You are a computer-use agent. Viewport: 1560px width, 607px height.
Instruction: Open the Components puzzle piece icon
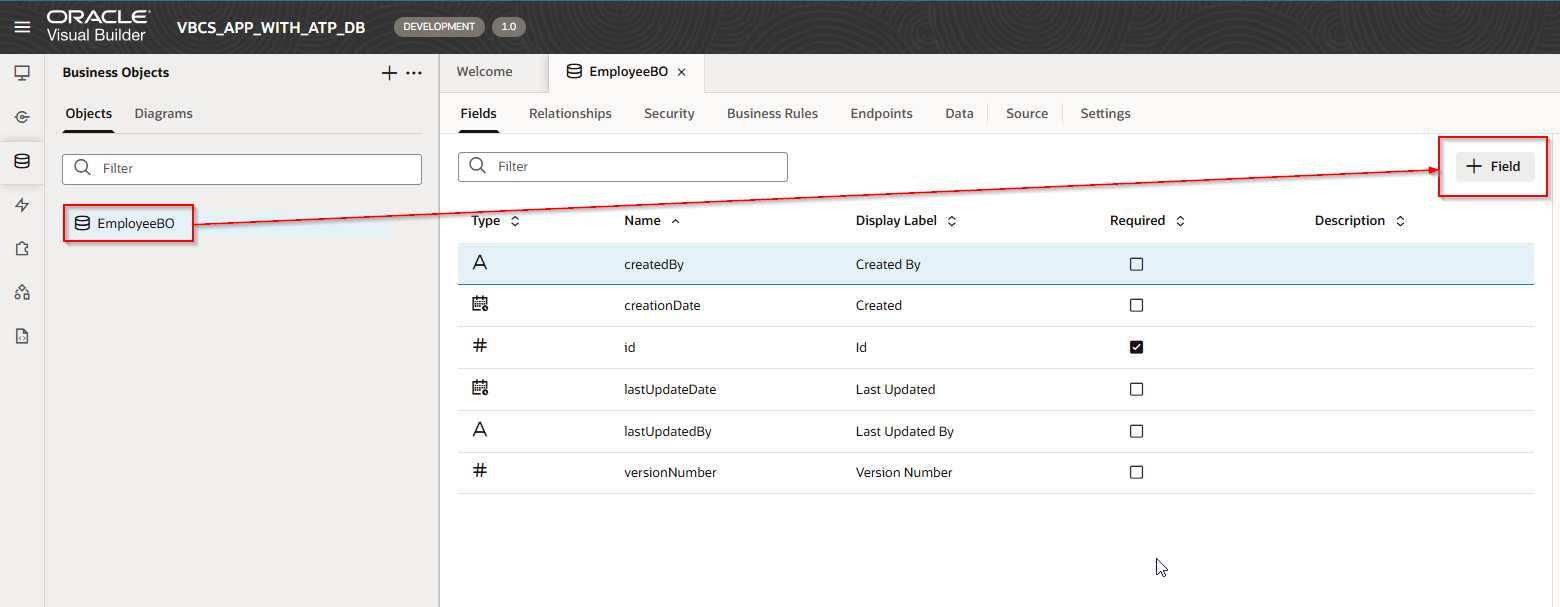(22, 249)
